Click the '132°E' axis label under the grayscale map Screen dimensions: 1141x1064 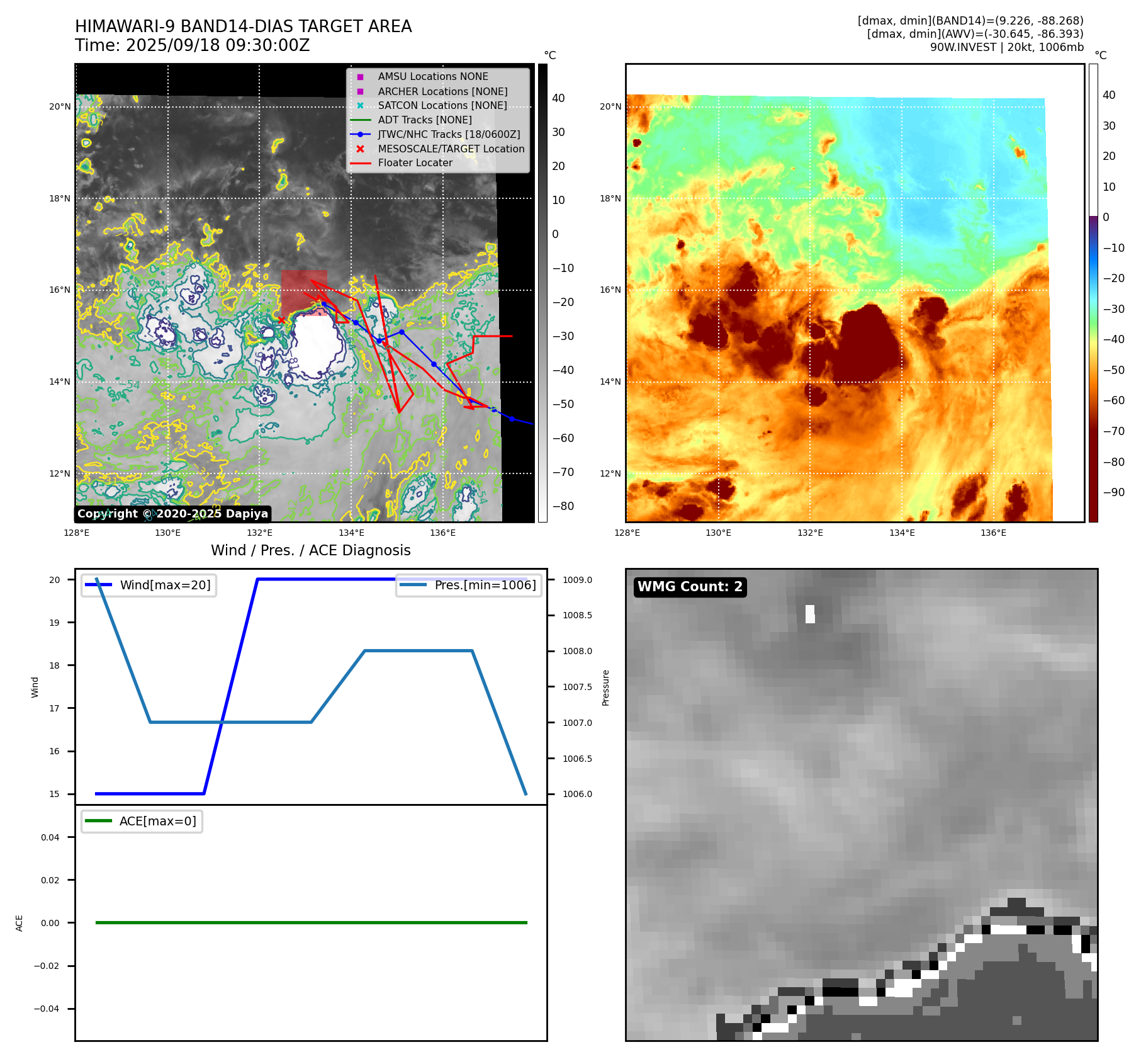click(259, 533)
